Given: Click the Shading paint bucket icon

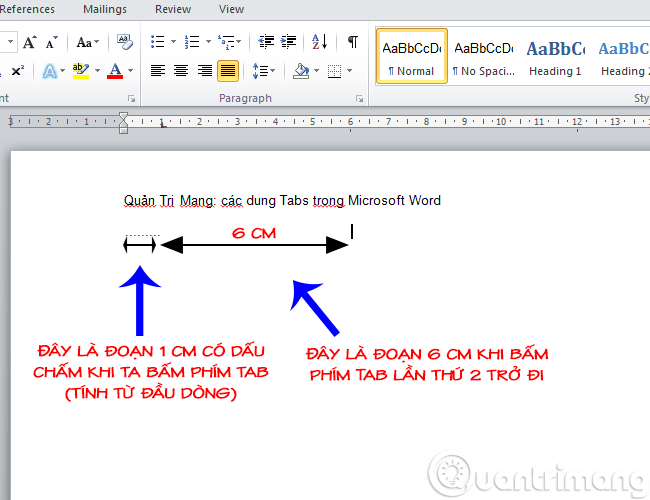Looking at the screenshot, I should point(300,71).
